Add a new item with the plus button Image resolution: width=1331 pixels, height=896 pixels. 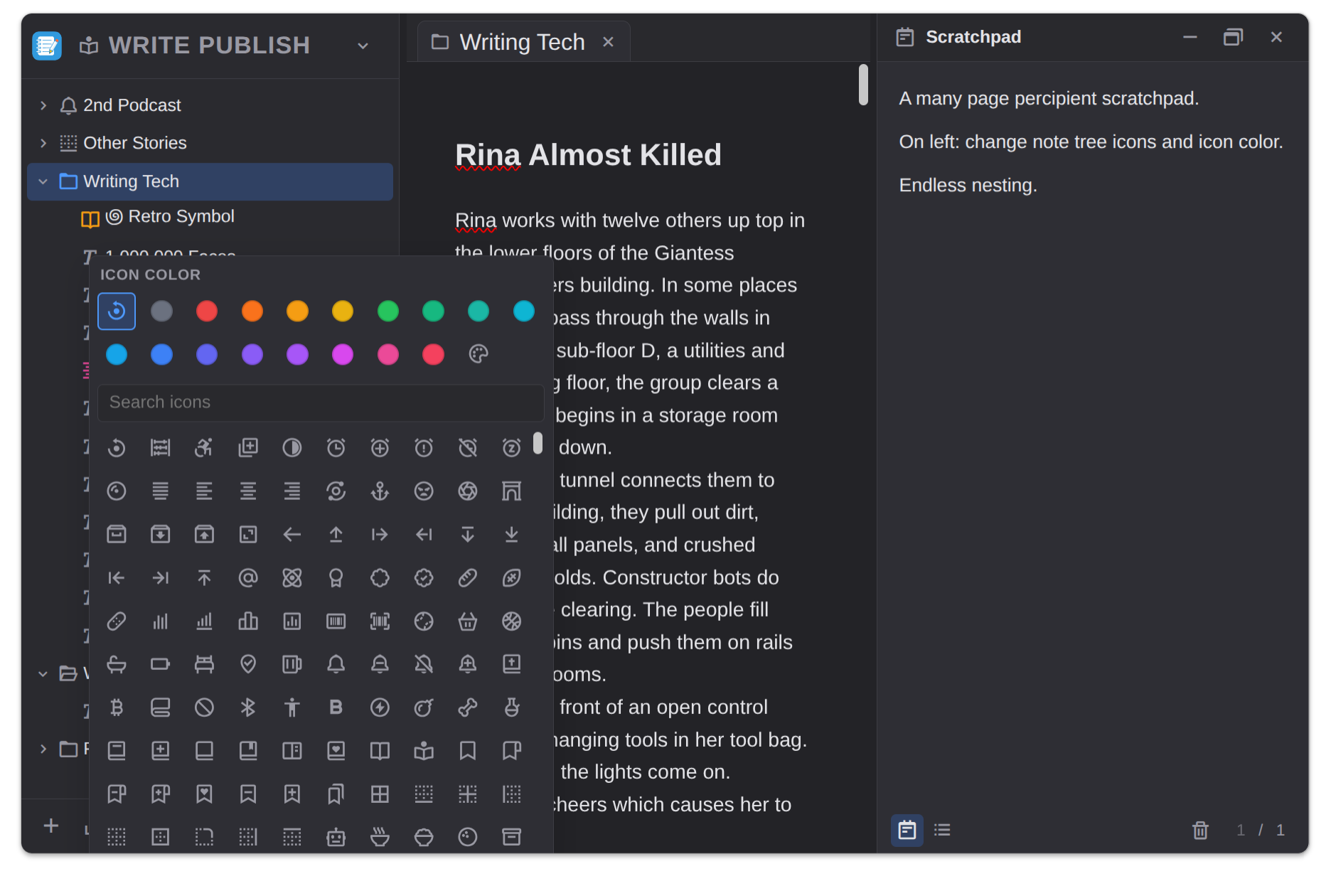[x=51, y=826]
